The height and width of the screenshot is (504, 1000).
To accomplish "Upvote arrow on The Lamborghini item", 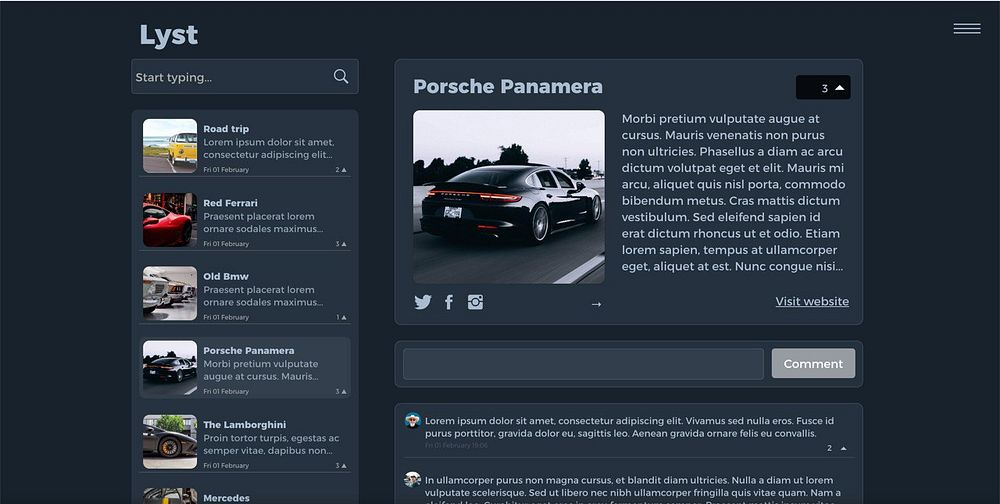I will tap(344, 465).
